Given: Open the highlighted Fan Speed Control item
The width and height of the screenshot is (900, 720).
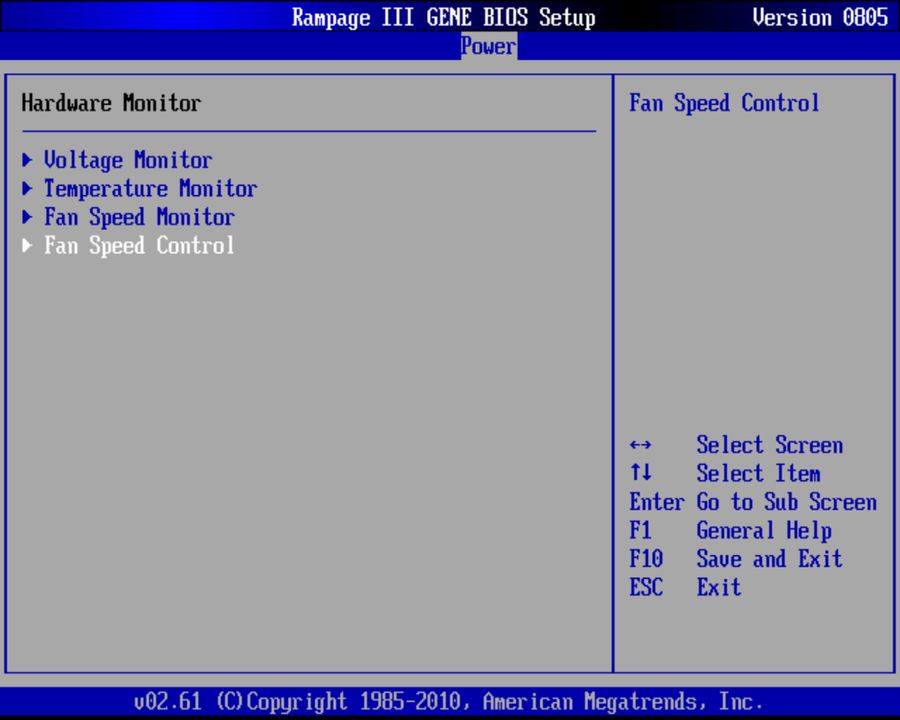Looking at the screenshot, I should [x=139, y=246].
